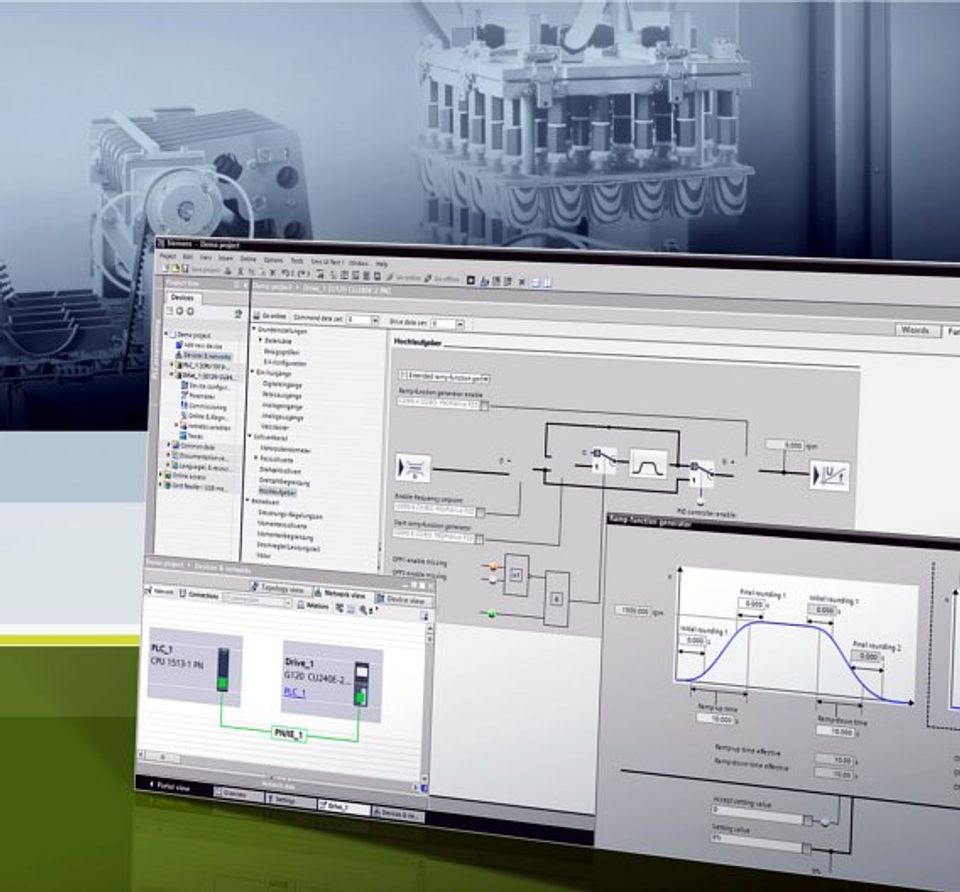Screen dimensions: 960x892
Task: Select the PN/IE_1 network label
Action: pyautogui.click(x=288, y=733)
